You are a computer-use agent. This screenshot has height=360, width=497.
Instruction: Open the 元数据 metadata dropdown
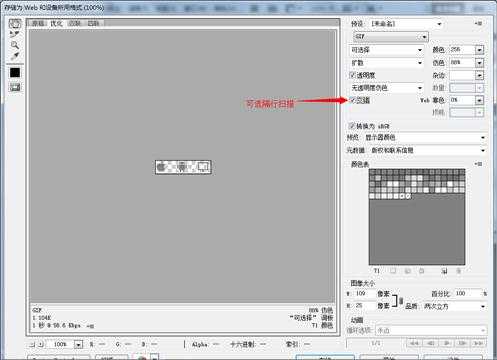tap(427, 150)
